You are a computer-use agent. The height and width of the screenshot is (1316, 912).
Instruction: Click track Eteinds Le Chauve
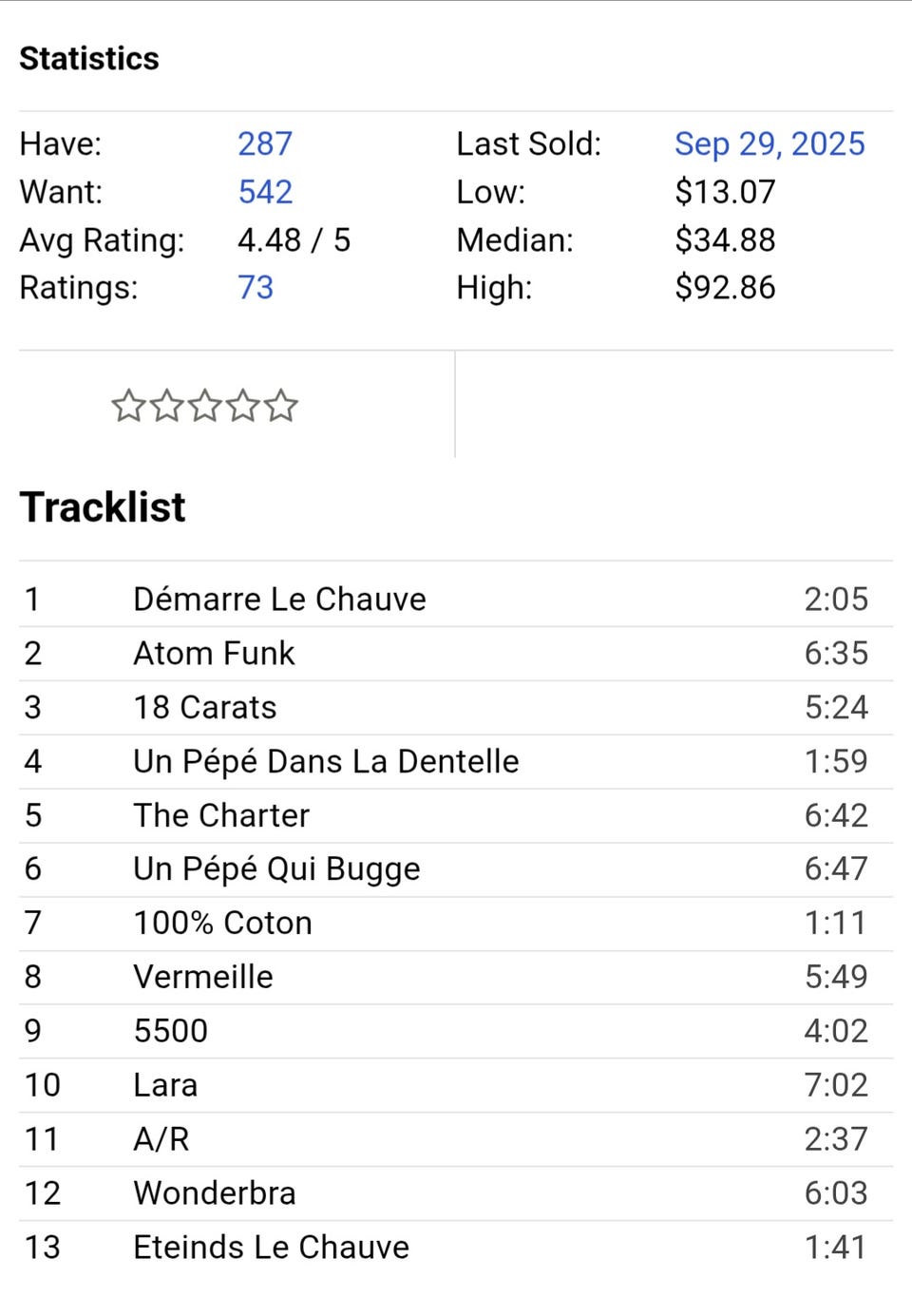[271, 1248]
